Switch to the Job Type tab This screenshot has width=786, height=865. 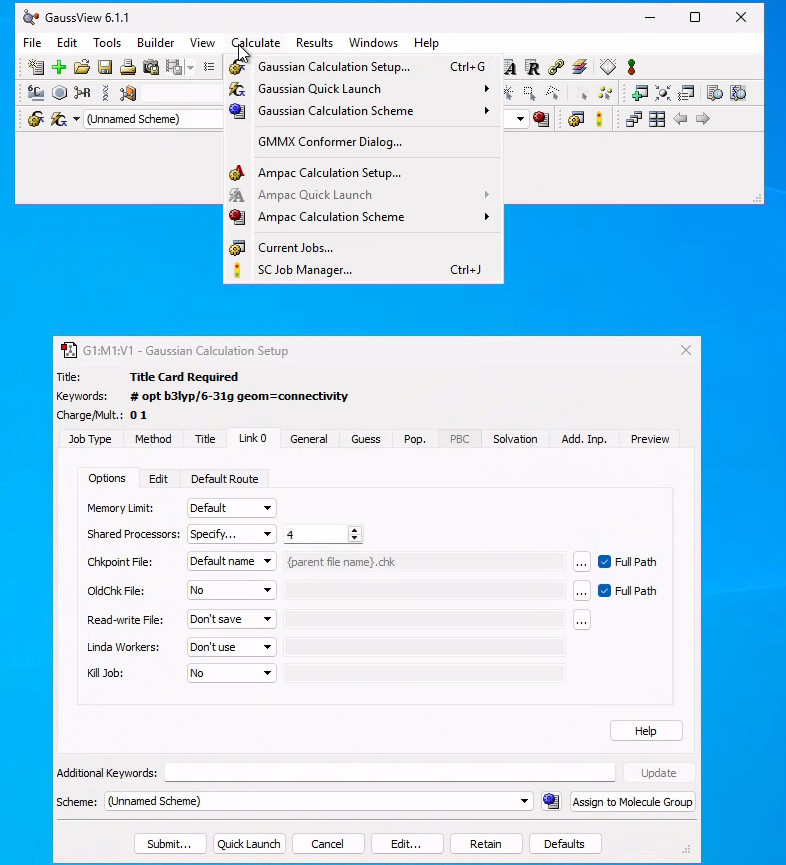(90, 439)
